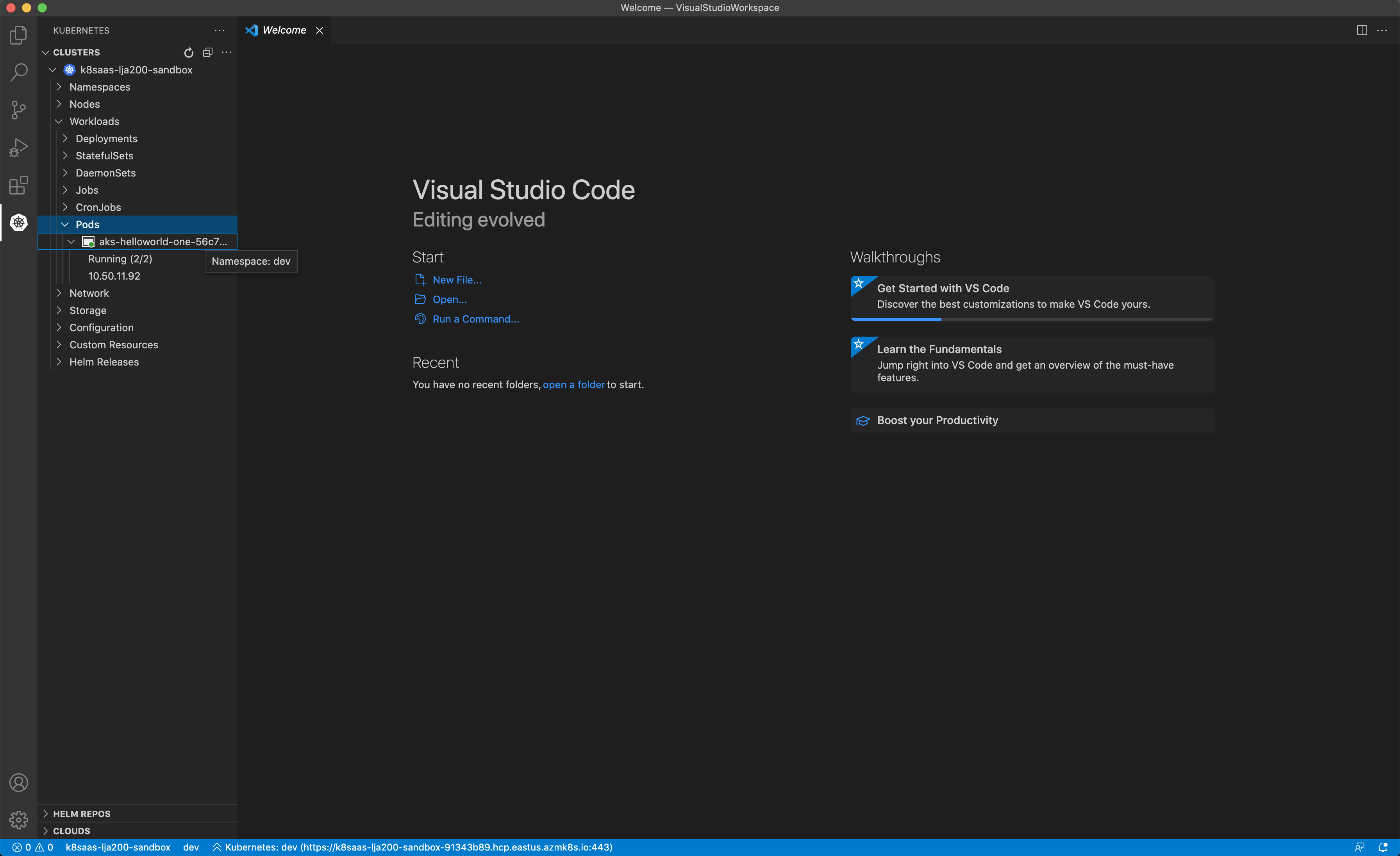
Task: Expand the Deployments node
Action: [x=65, y=139]
